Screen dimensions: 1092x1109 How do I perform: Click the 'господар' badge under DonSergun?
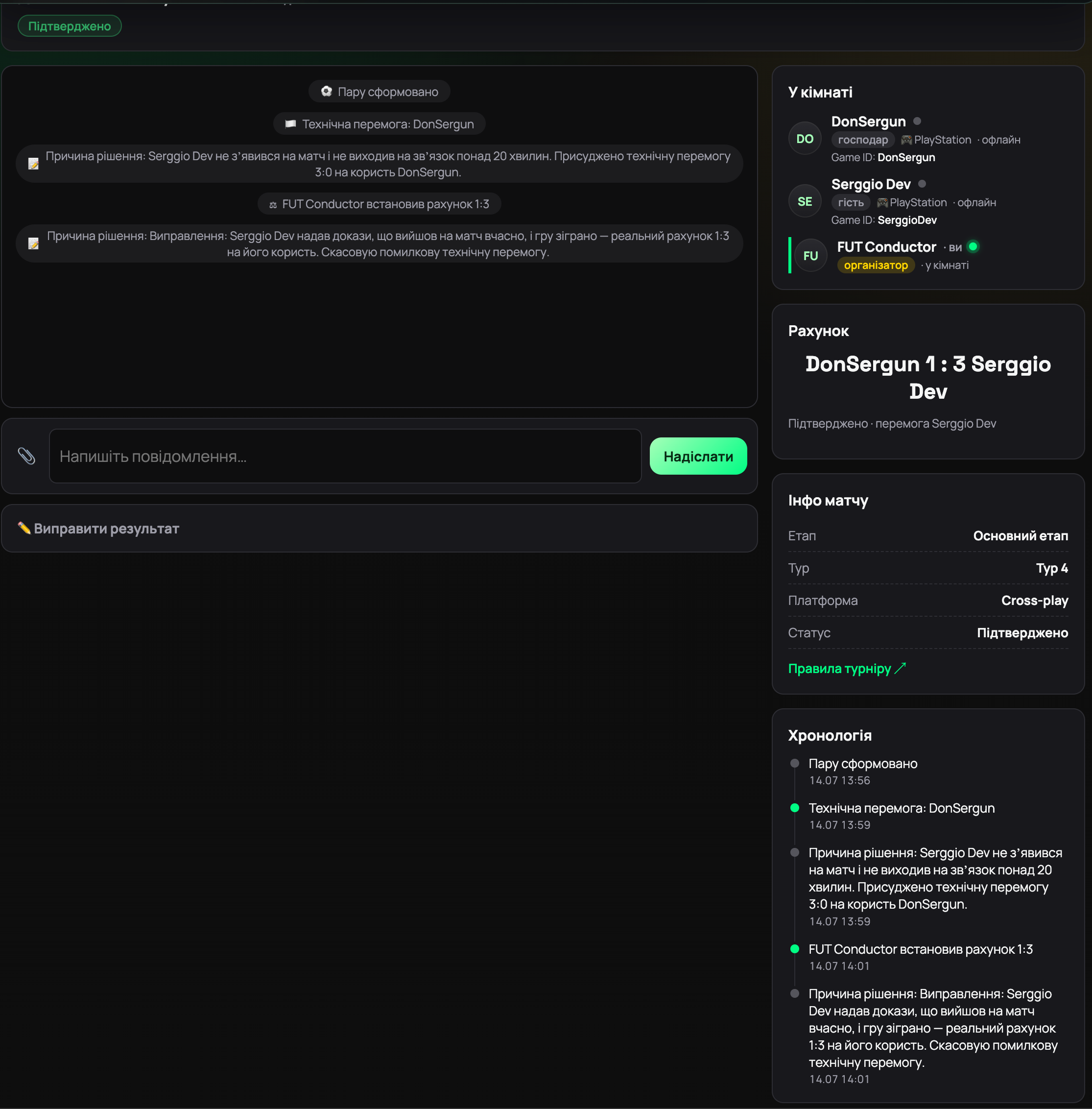(x=863, y=140)
